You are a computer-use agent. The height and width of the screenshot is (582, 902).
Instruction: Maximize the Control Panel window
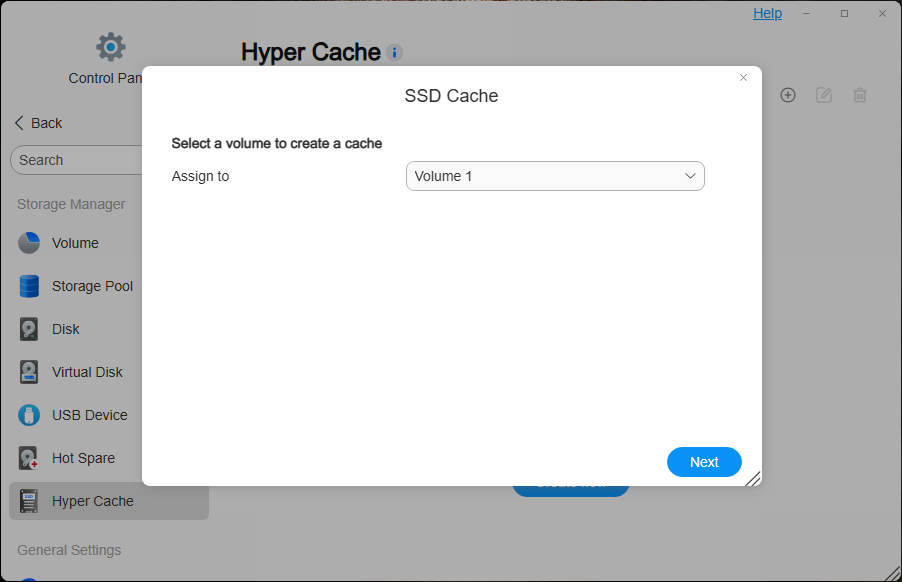click(845, 13)
